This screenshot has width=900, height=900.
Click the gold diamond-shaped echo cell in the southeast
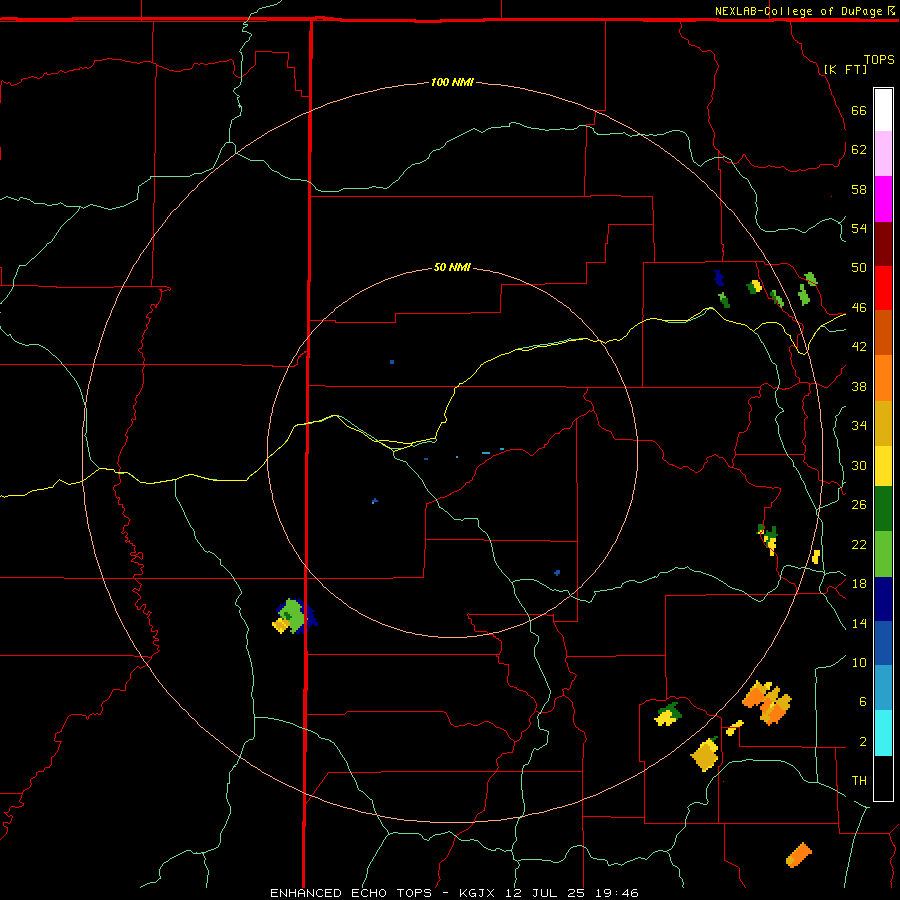705,754
